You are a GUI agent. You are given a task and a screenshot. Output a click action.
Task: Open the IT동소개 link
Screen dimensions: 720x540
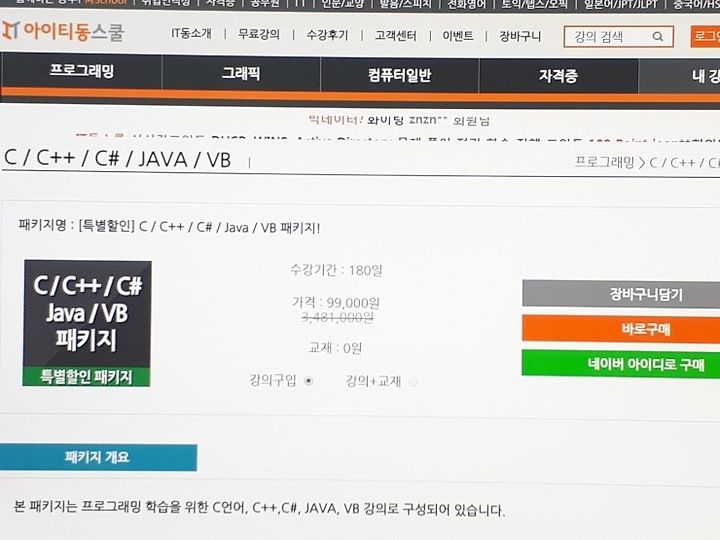(191, 34)
